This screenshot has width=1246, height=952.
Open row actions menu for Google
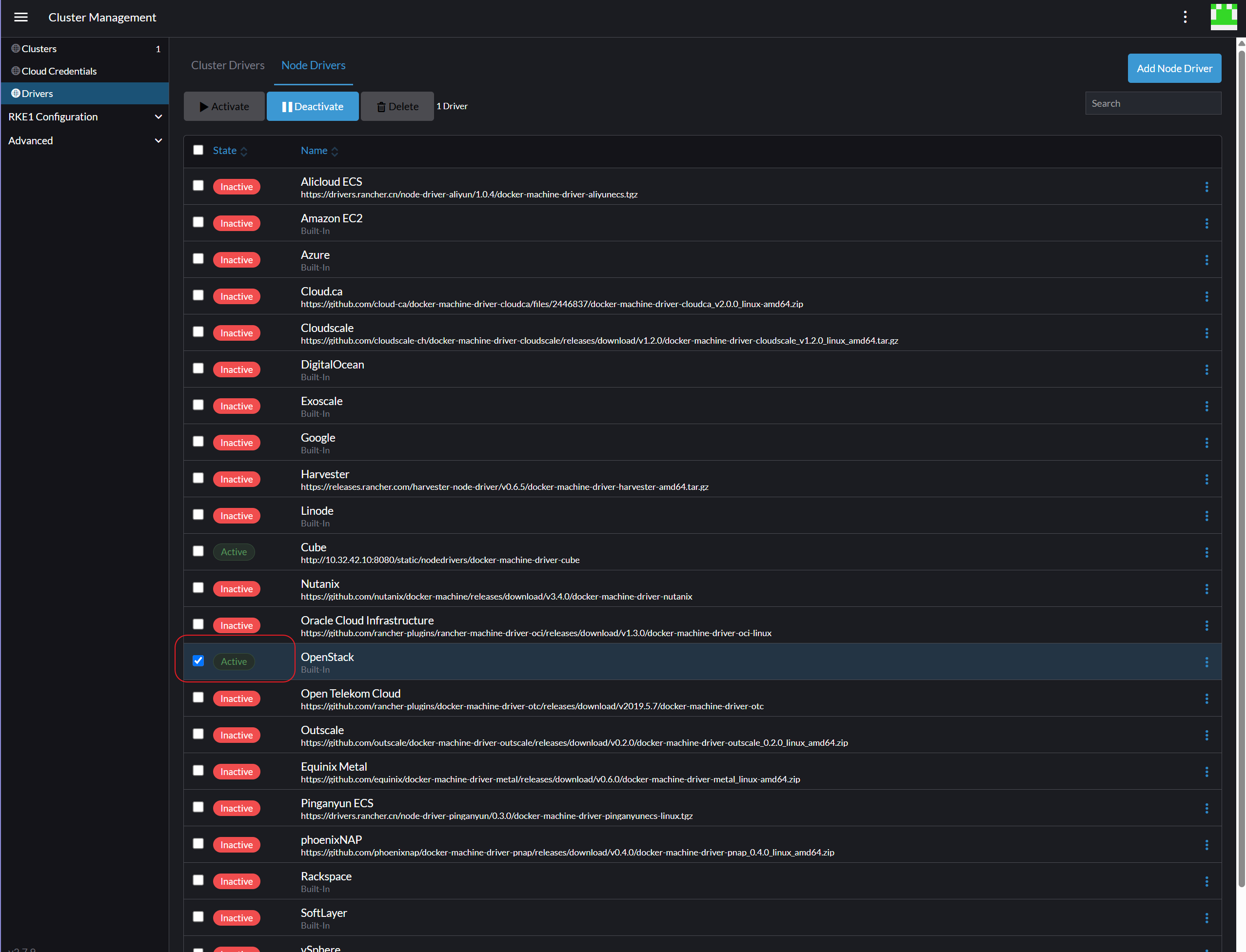(1206, 443)
